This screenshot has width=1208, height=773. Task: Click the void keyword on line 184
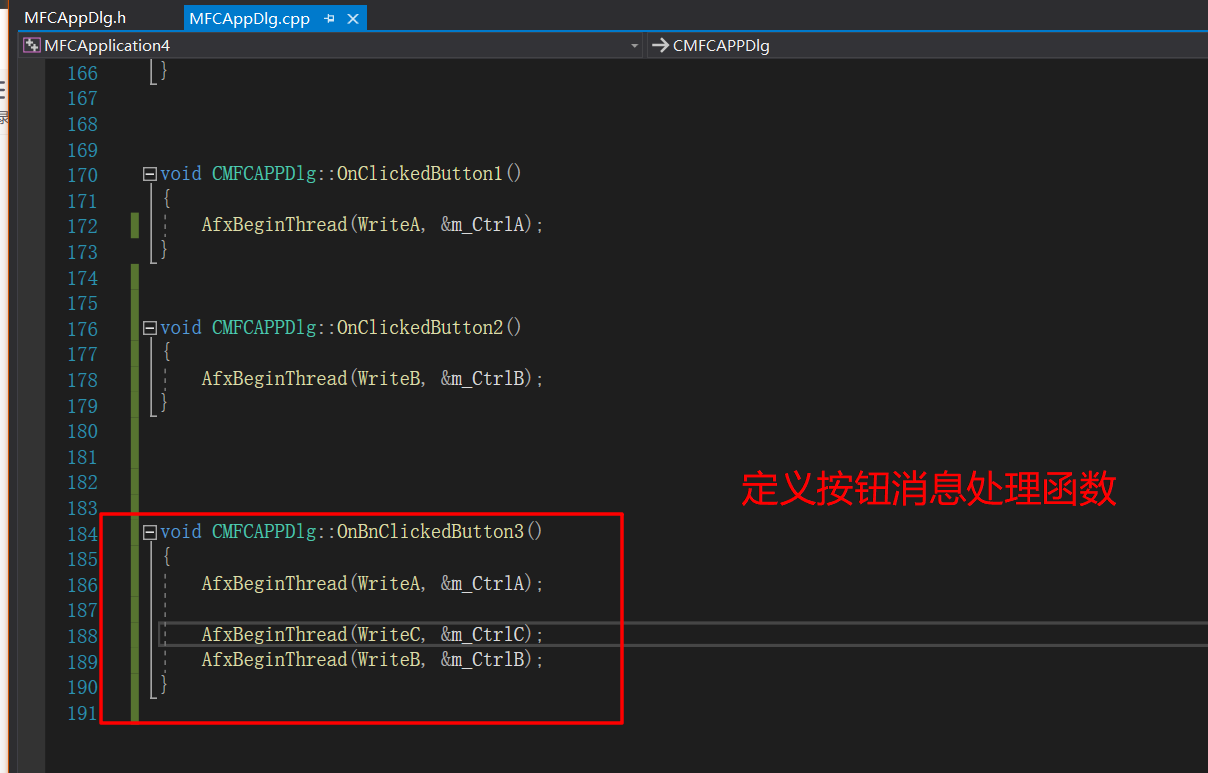(x=181, y=532)
